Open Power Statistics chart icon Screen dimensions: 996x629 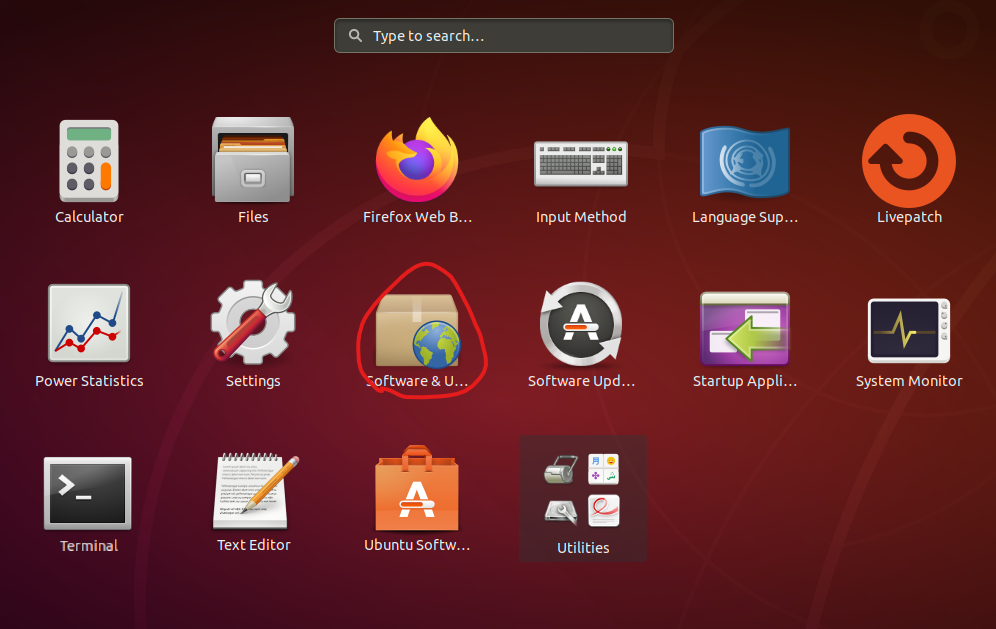pos(89,323)
